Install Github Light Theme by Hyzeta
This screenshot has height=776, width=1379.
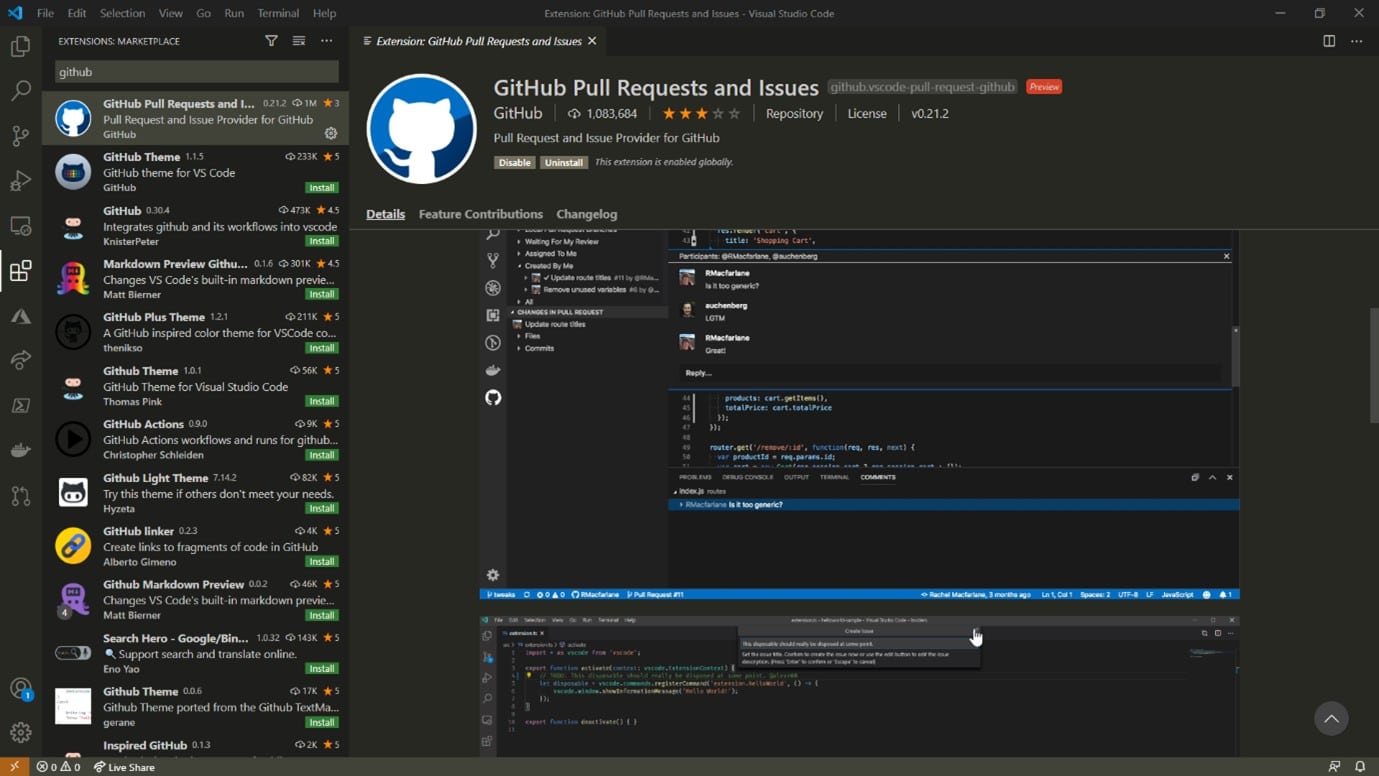point(322,508)
